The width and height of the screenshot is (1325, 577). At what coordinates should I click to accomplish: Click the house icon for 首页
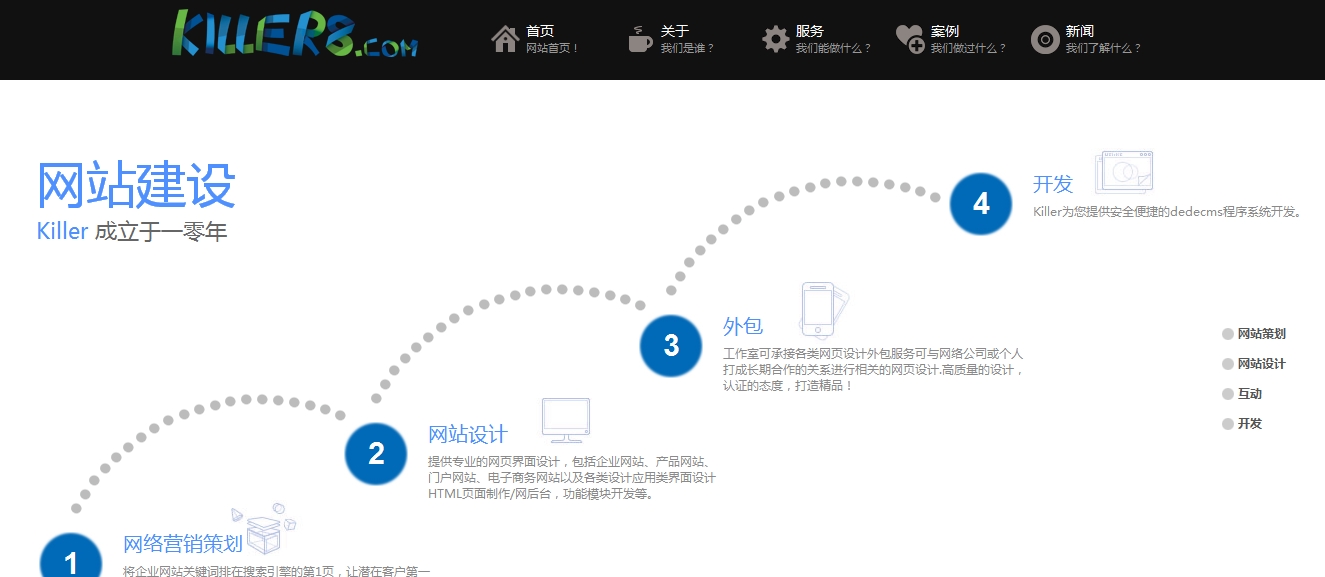505,39
